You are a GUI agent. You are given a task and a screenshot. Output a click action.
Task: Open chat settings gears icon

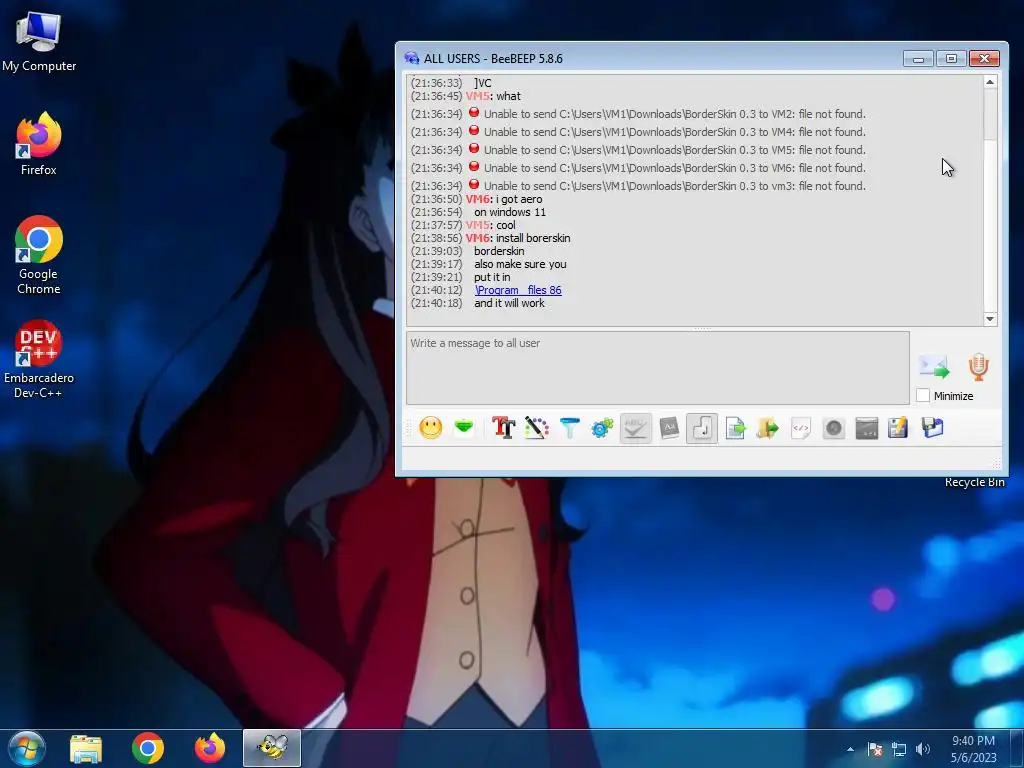pos(602,428)
